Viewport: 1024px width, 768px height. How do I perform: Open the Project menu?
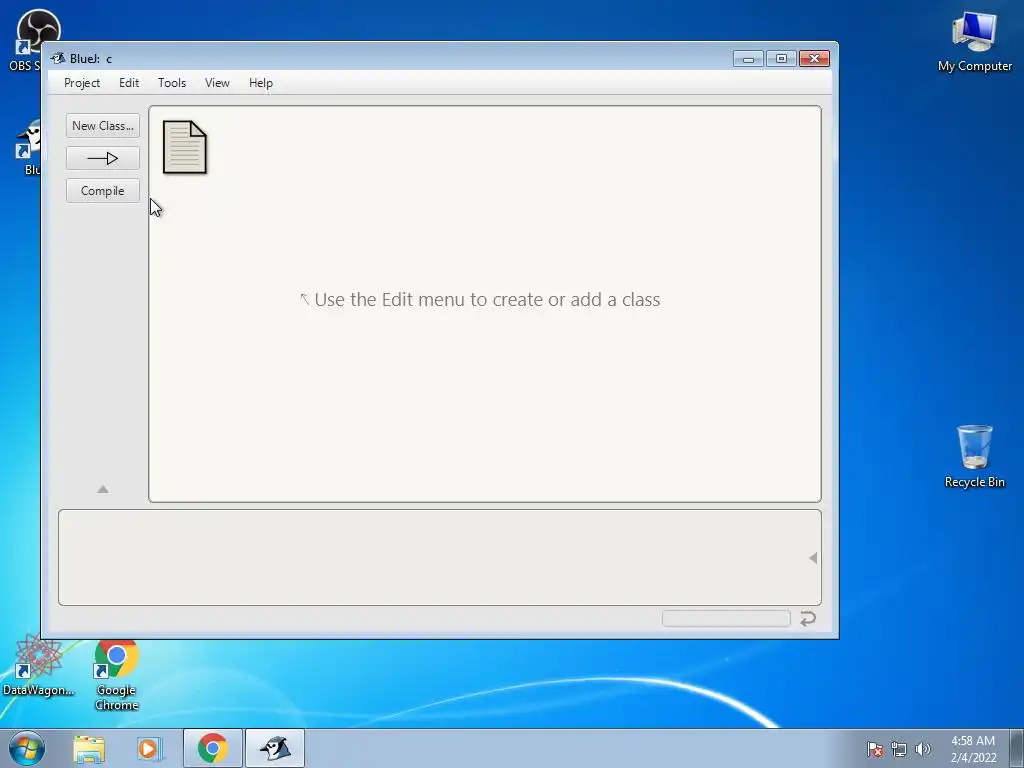point(82,83)
